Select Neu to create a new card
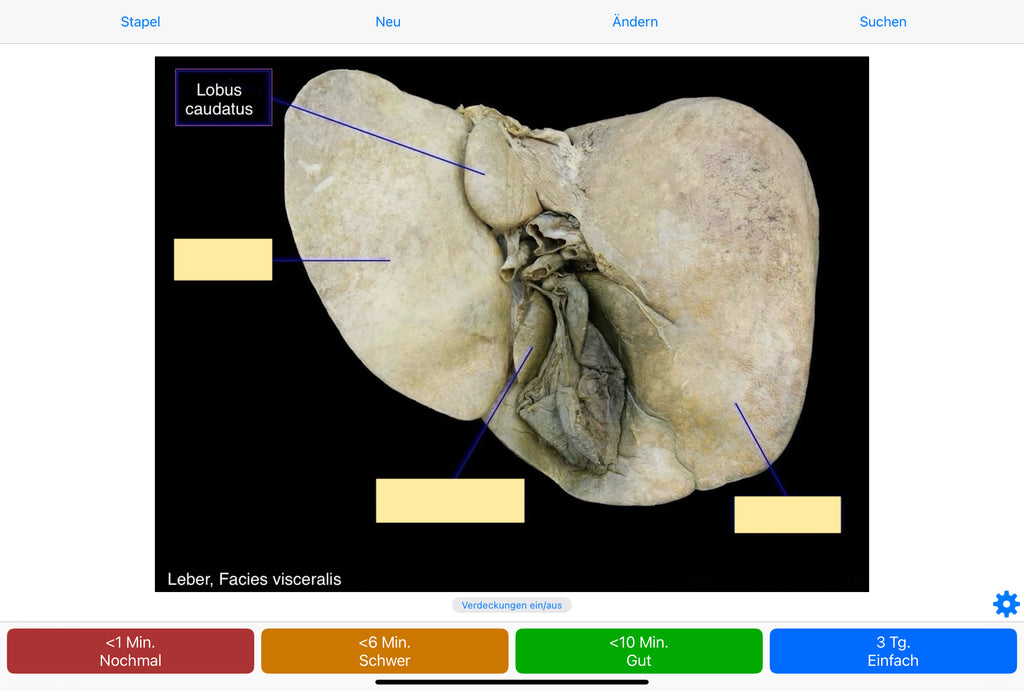Screen dimensions: 1024x691 coord(388,21)
